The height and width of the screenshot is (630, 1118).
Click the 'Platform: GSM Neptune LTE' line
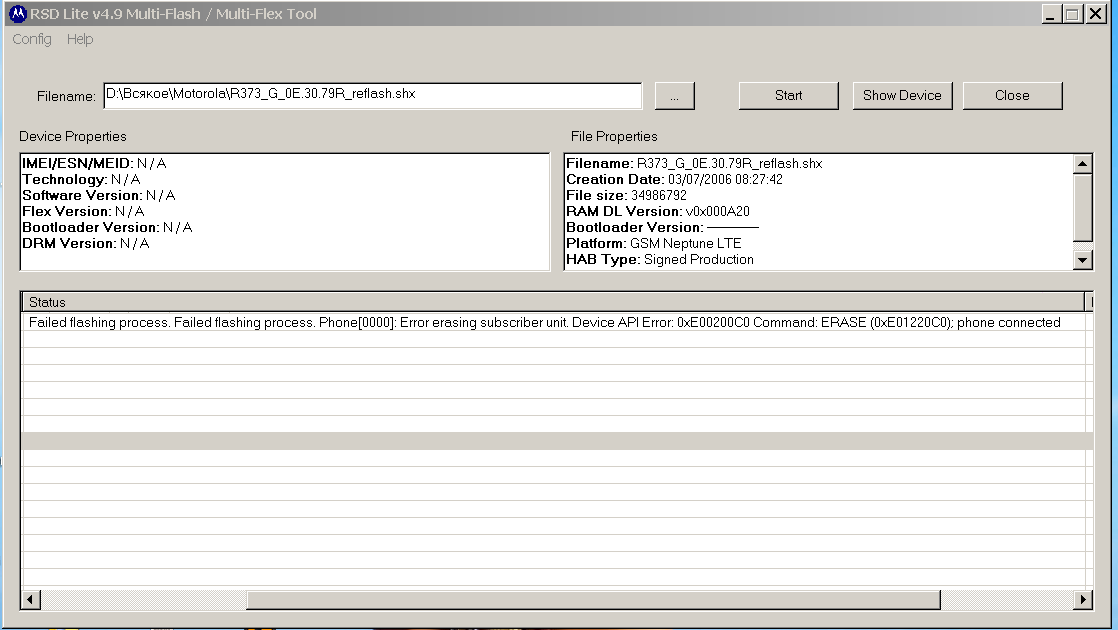click(x=654, y=244)
